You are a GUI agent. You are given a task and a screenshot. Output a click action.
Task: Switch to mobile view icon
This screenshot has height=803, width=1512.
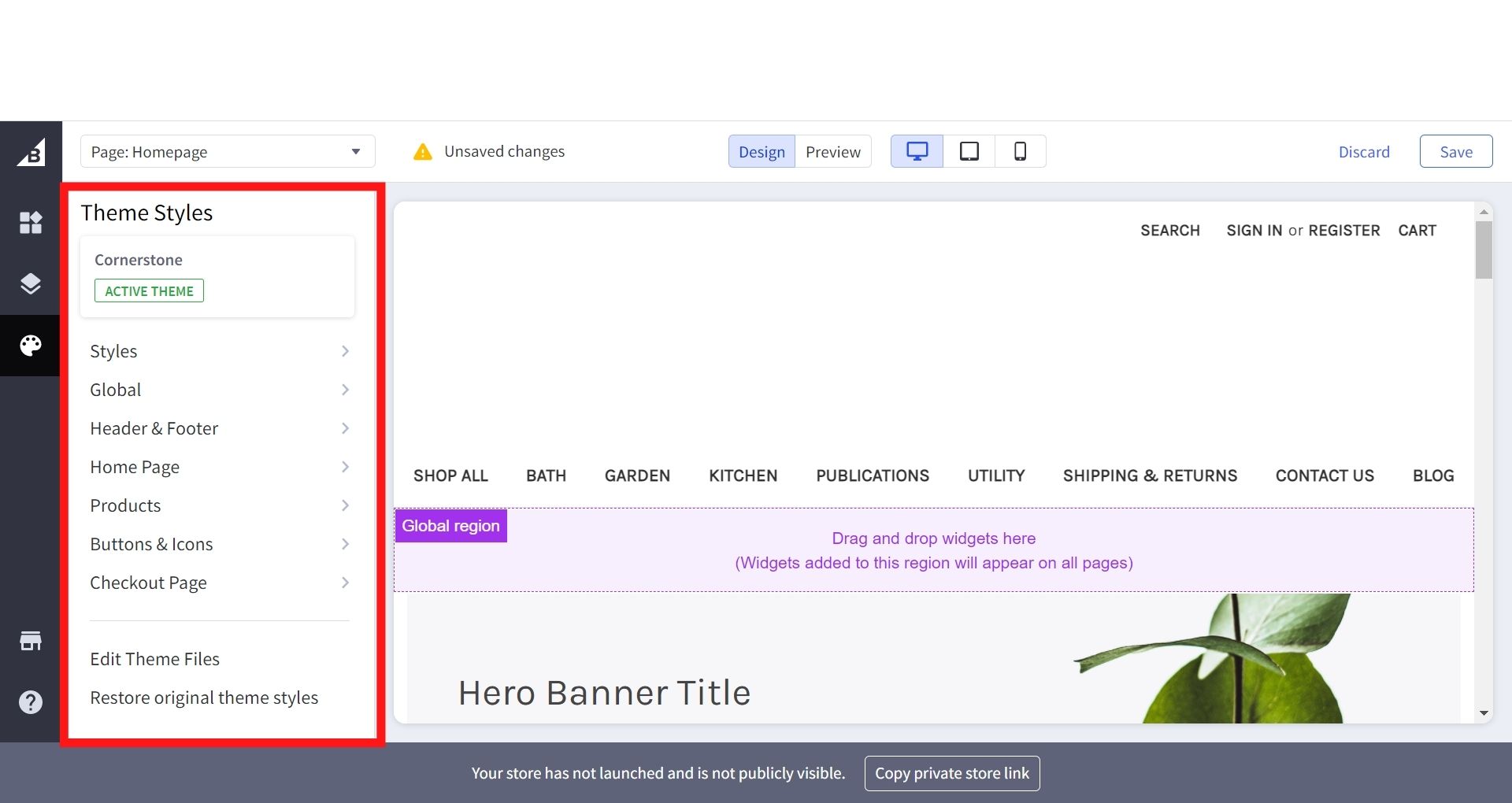[x=1020, y=151]
